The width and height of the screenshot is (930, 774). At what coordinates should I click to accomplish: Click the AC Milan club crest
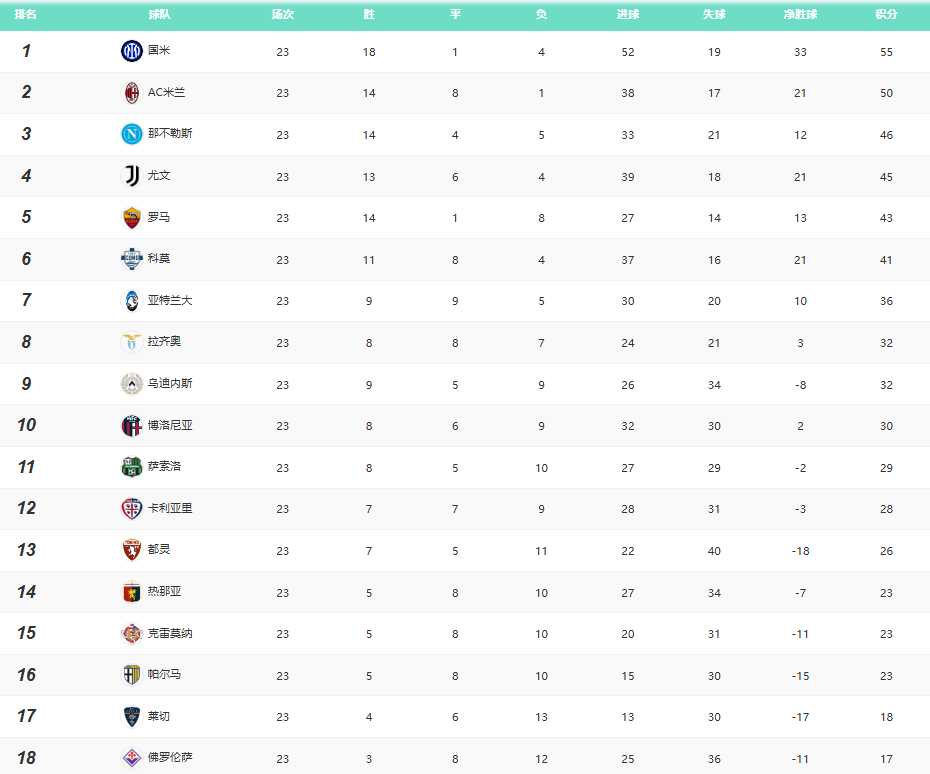(x=132, y=93)
